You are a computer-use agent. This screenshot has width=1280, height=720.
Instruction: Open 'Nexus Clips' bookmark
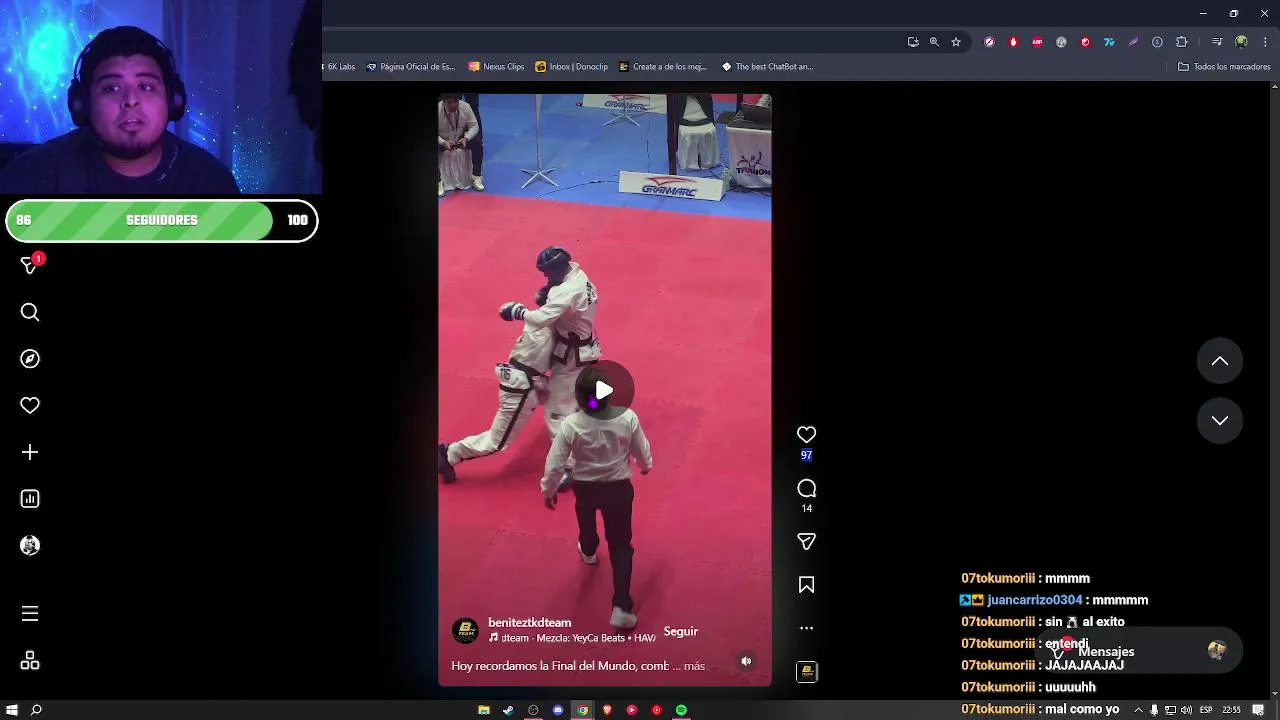pyautogui.click(x=497, y=67)
